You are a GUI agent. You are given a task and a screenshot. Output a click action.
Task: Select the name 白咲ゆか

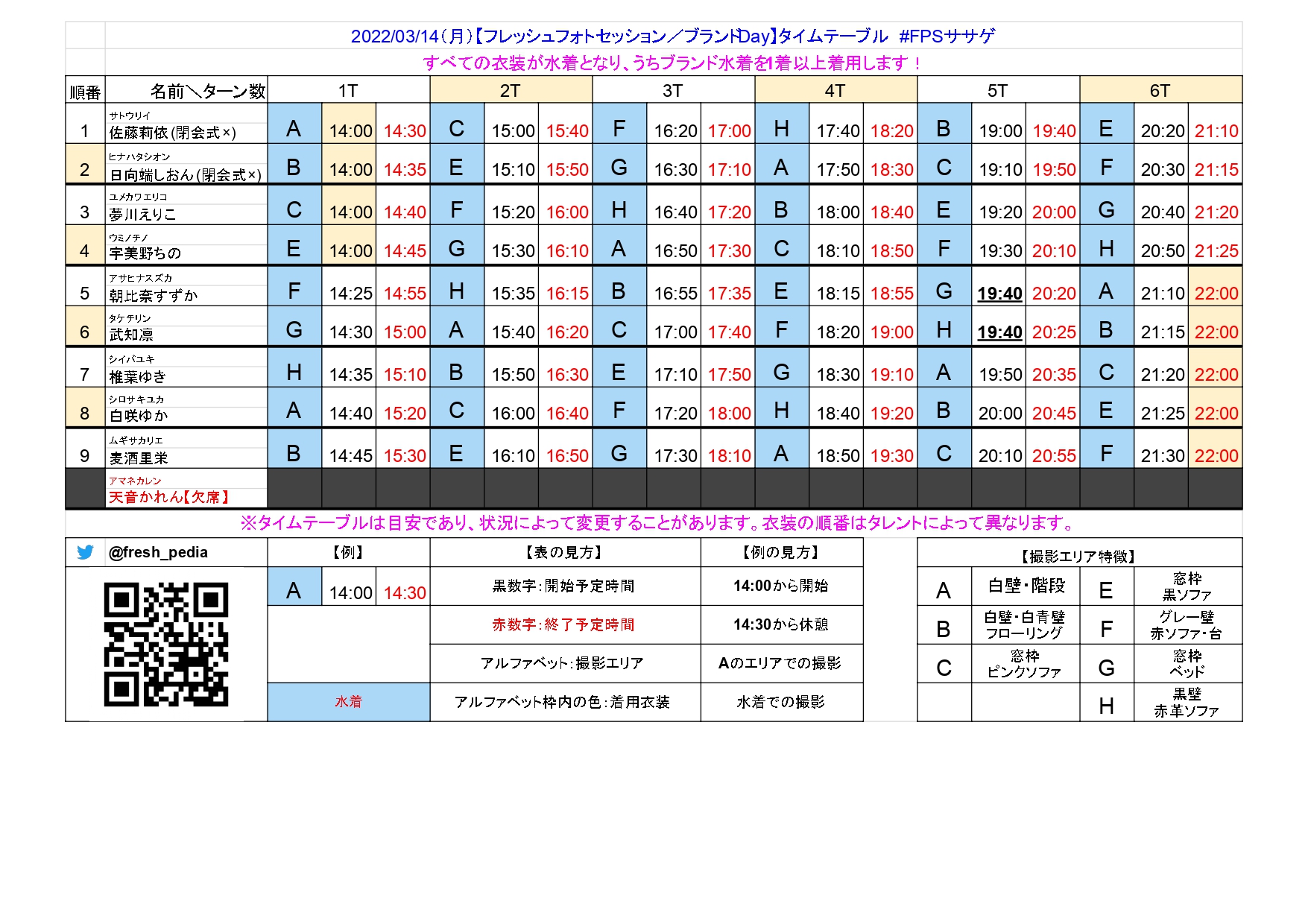138,416
